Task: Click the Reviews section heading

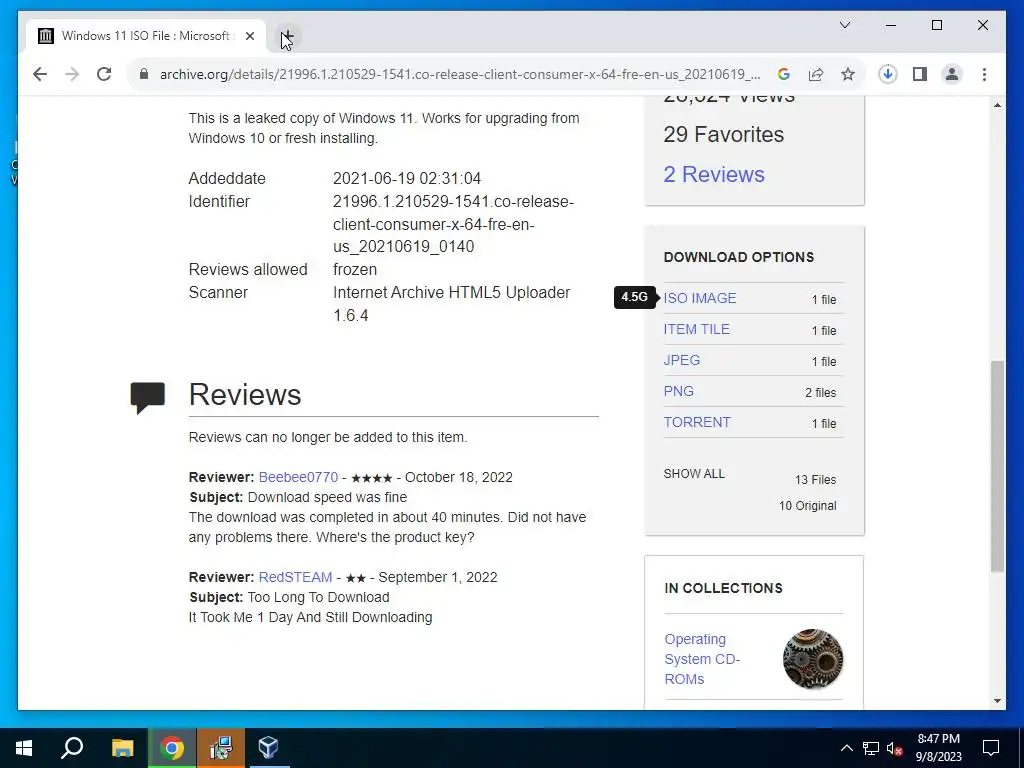Action: 245,394
